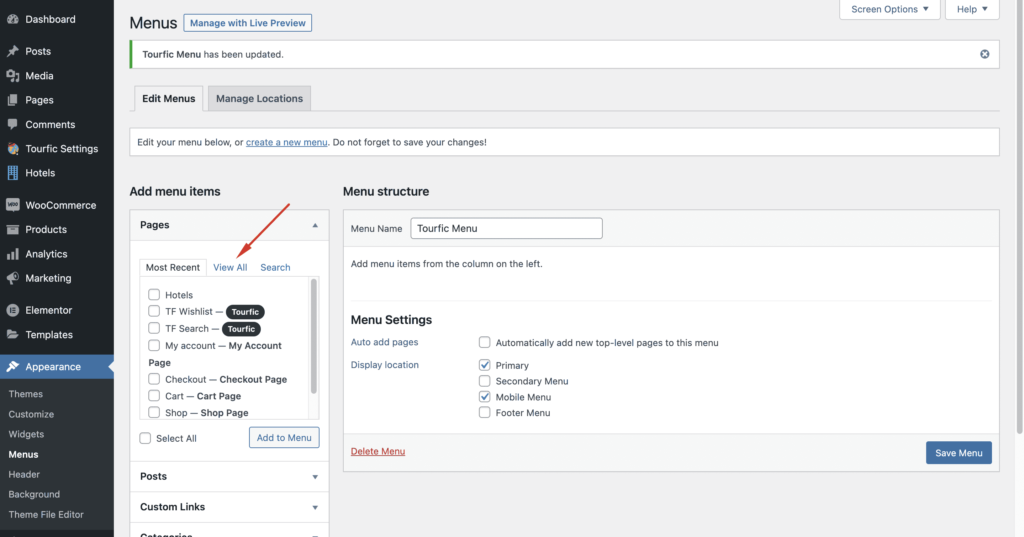The width and height of the screenshot is (1024, 537).
Task: Click the Add to Menu button
Action: [x=284, y=438]
